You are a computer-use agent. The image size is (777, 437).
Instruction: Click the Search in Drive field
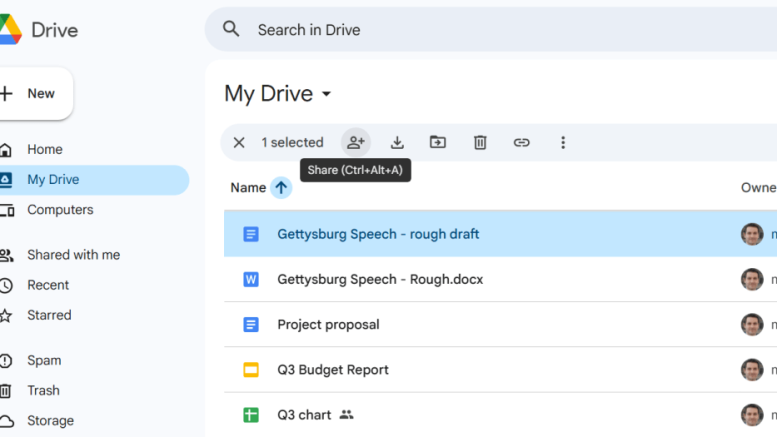pyautogui.click(x=480, y=30)
